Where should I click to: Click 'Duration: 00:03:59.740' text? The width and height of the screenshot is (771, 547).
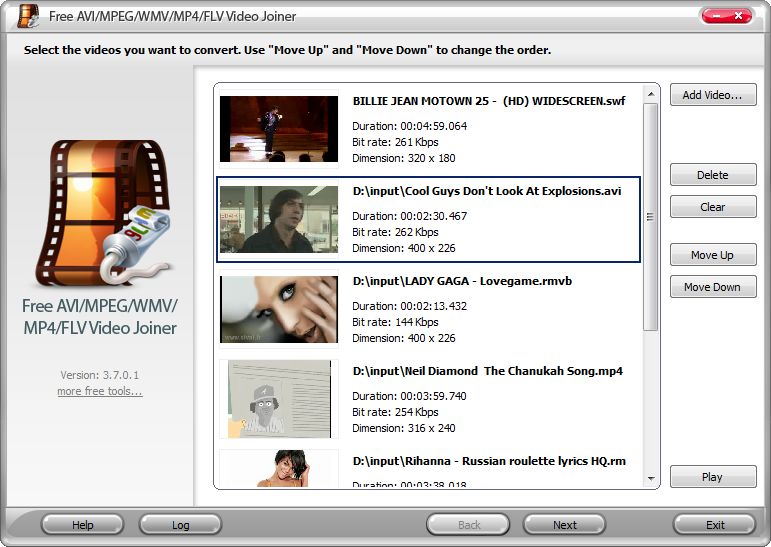coord(410,396)
